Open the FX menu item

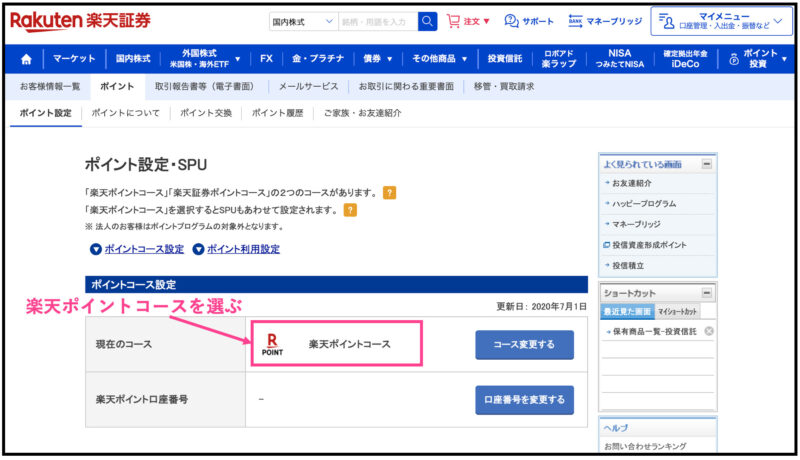266,59
